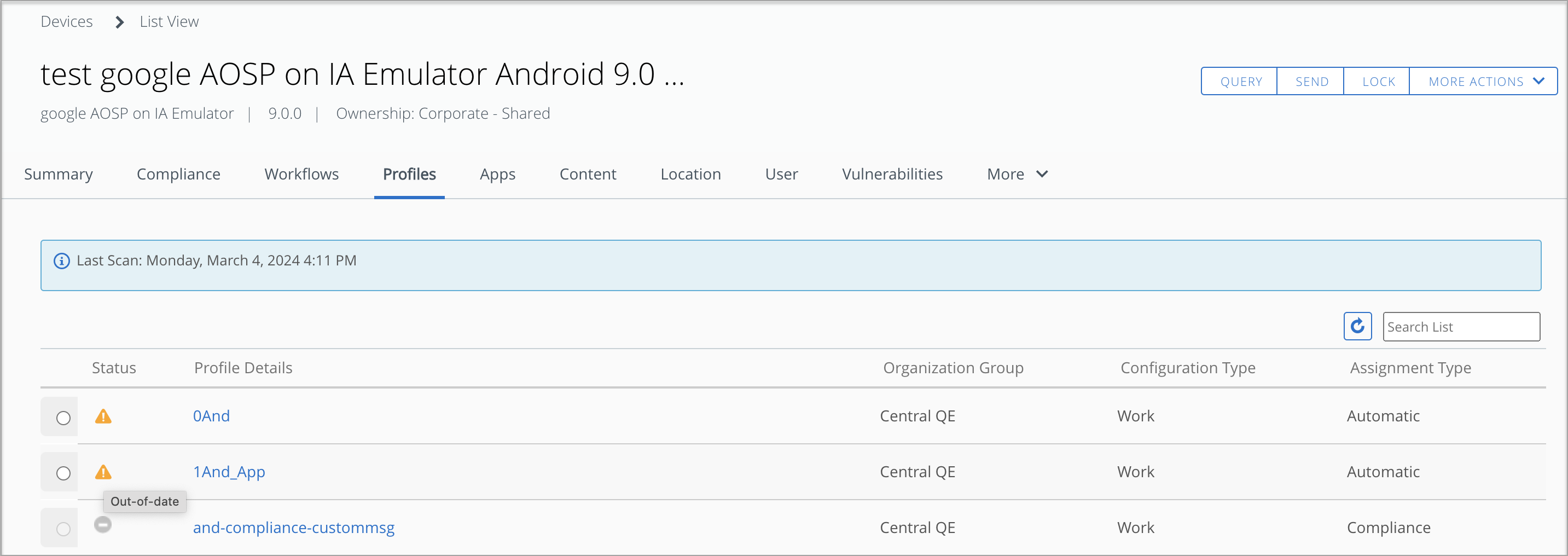This screenshot has height=556, width=1568.
Task: Click the 9.0.0 version text
Action: tap(285, 114)
